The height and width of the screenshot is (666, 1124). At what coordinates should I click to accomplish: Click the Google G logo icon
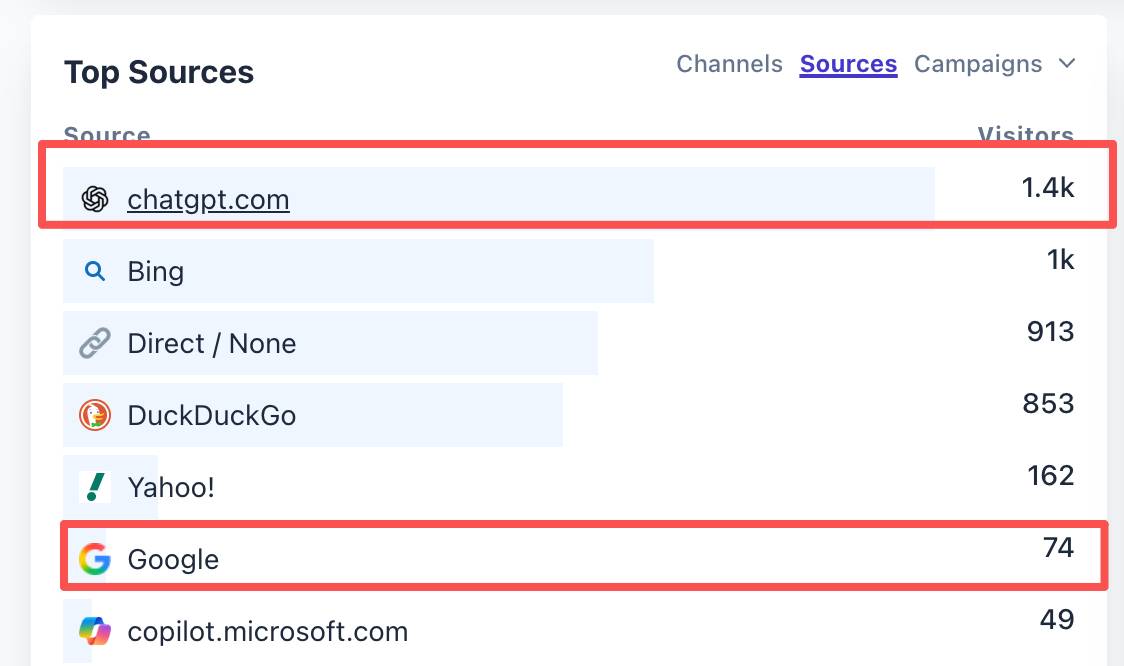(95, 559)
